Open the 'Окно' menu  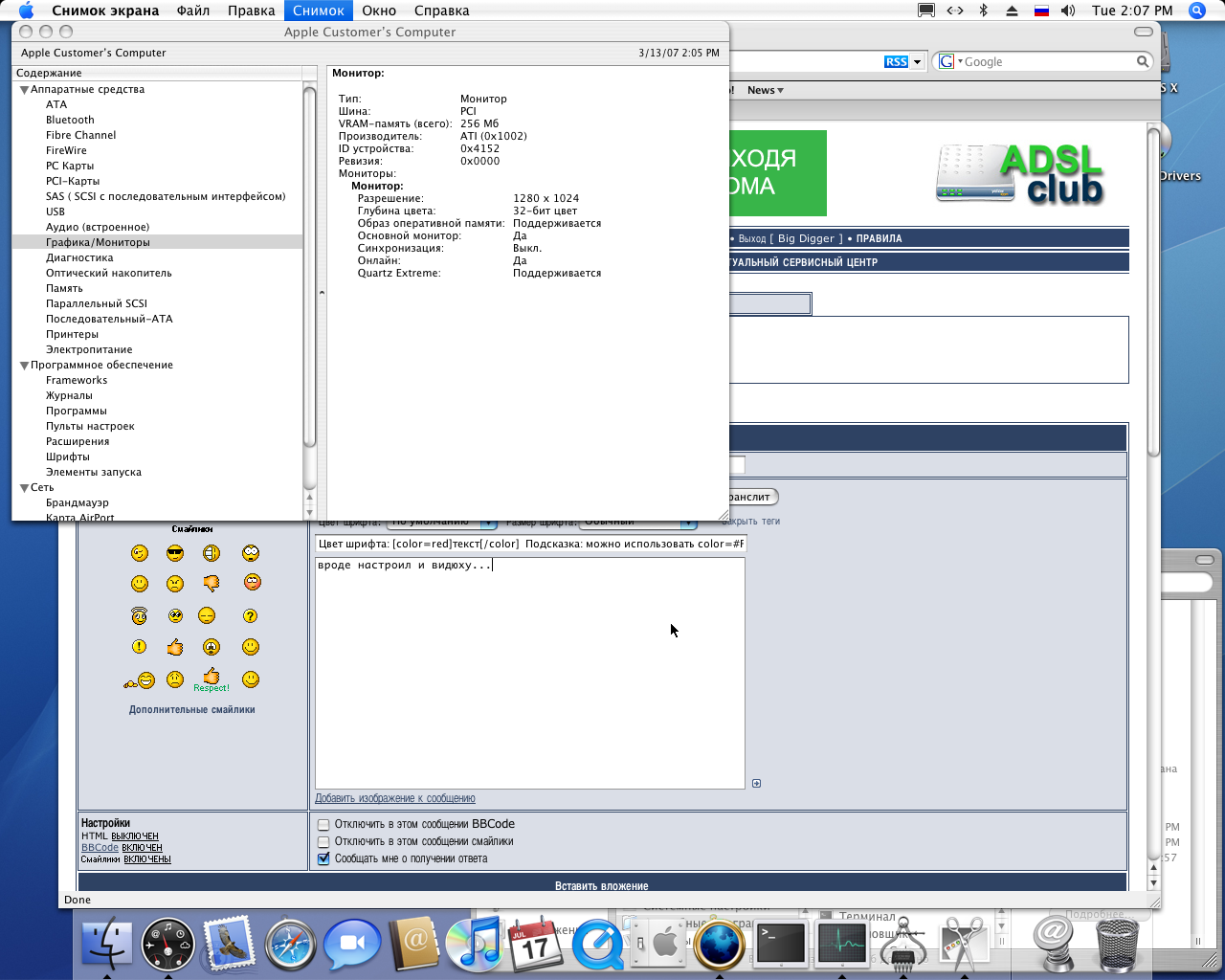pos(379,11)
